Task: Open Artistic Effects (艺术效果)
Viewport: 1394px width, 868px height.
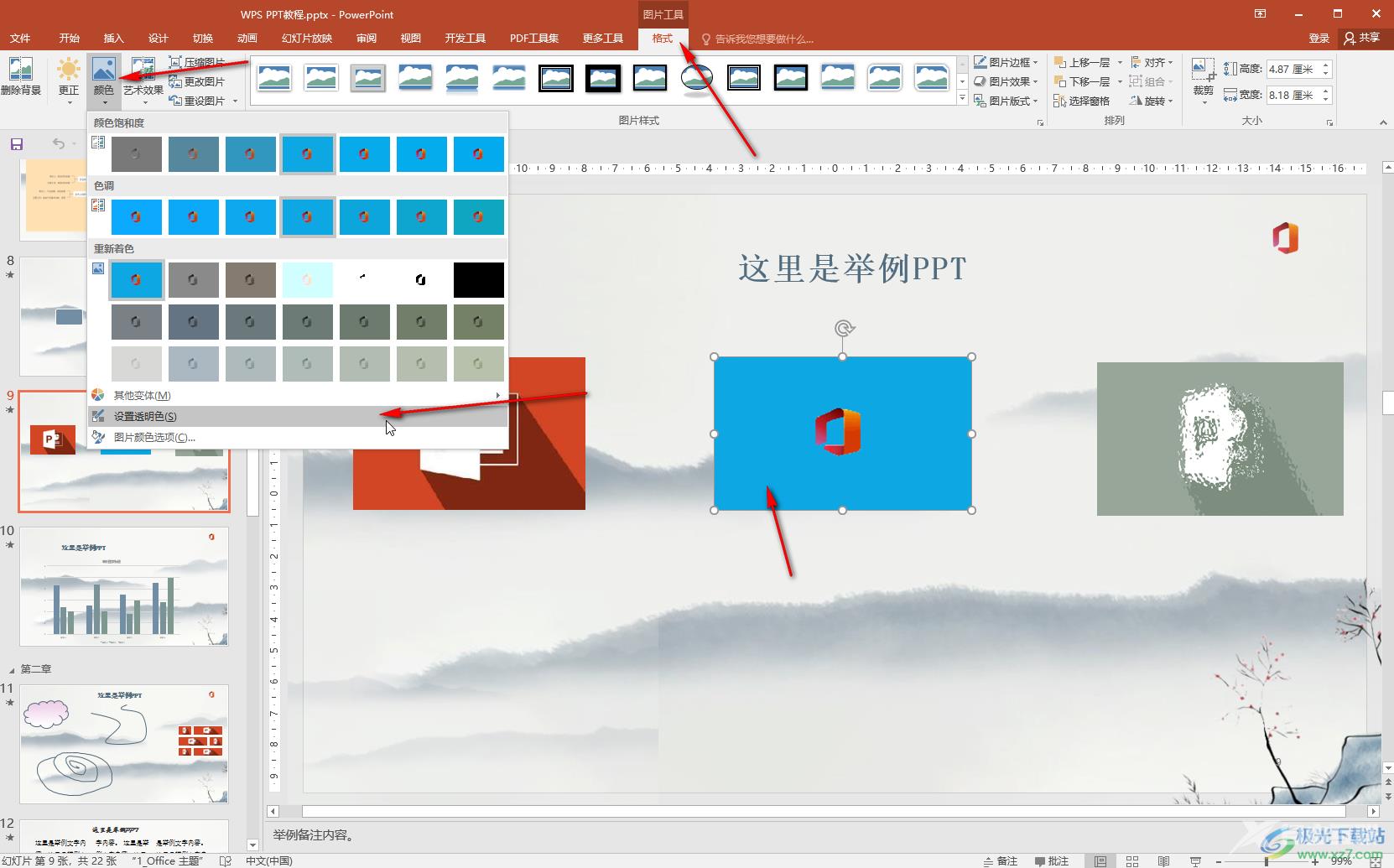Action: pos(143,81)
